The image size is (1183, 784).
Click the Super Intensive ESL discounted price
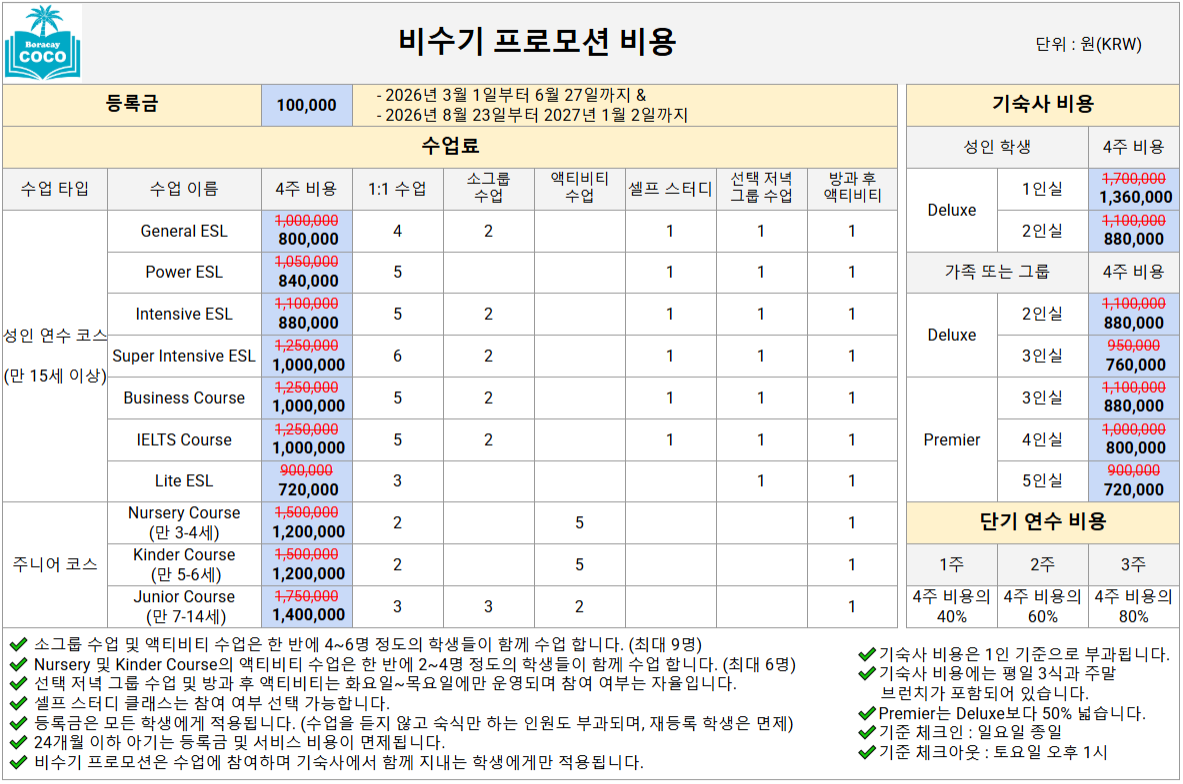pos(306,364)
